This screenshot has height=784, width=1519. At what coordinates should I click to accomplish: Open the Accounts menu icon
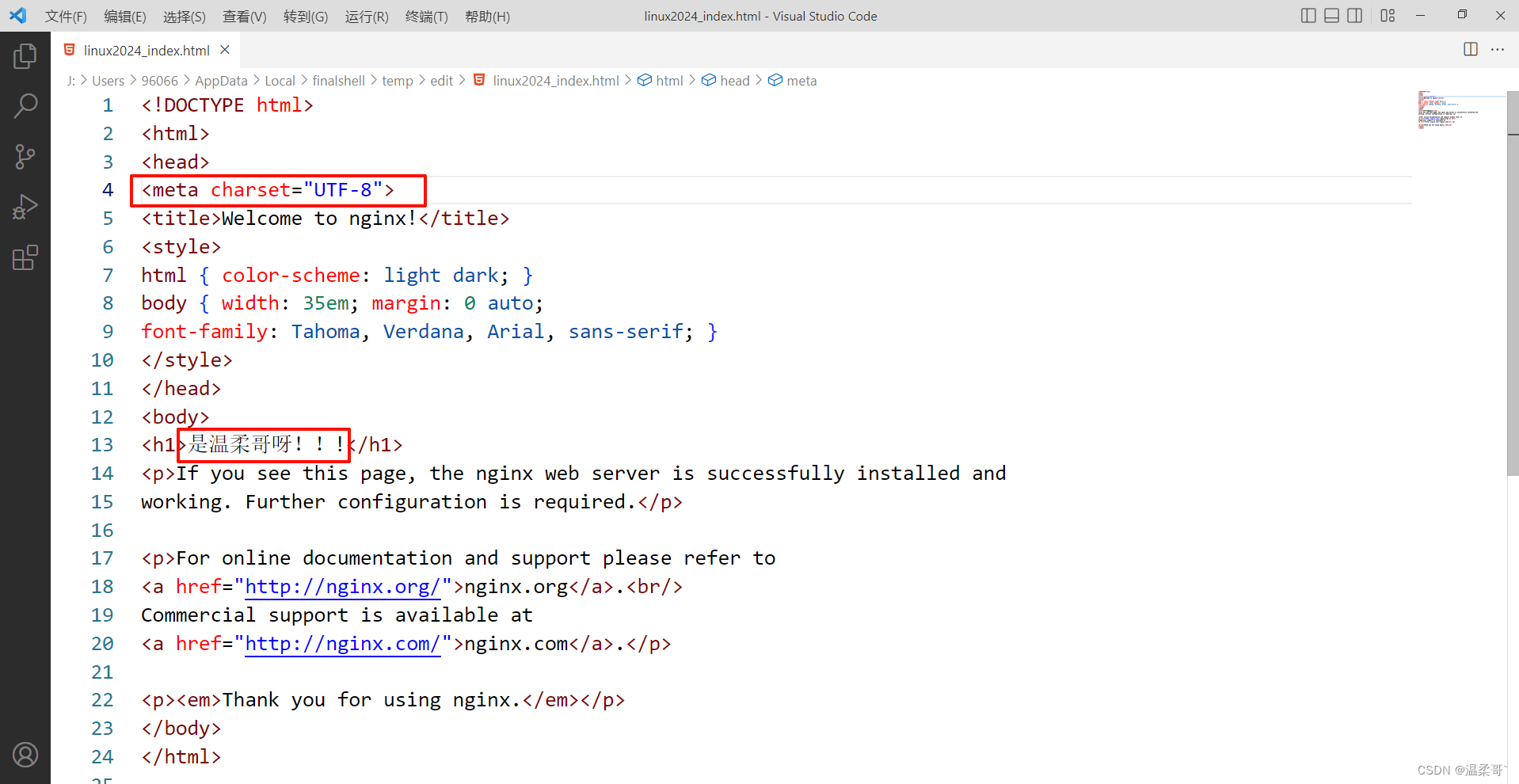coord(25,755)
